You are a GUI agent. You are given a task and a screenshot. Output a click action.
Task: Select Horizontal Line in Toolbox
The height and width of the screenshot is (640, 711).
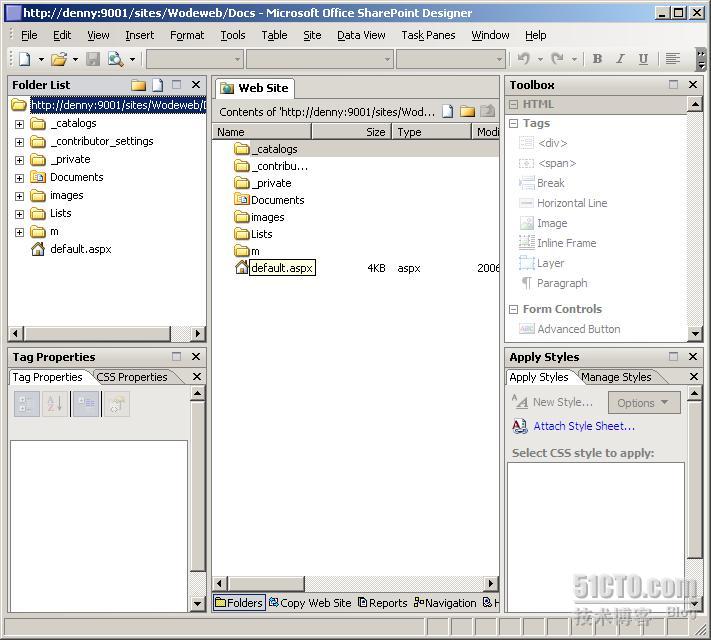563,203
